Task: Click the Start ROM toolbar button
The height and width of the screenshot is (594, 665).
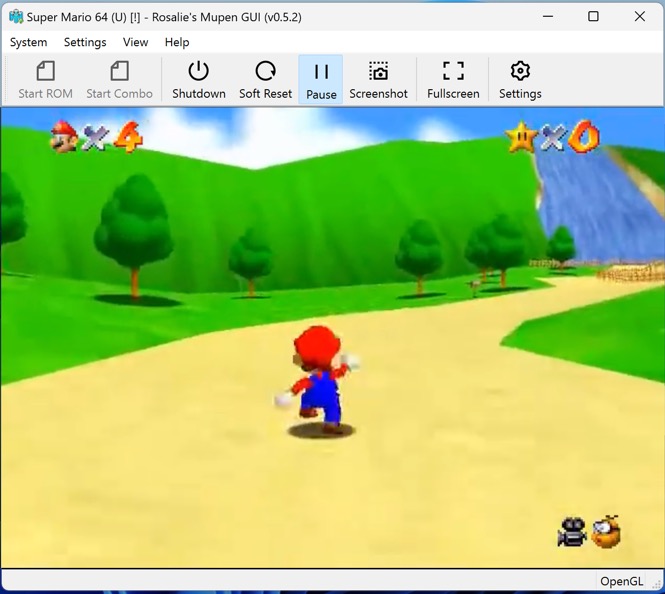Action: [45, 79]
